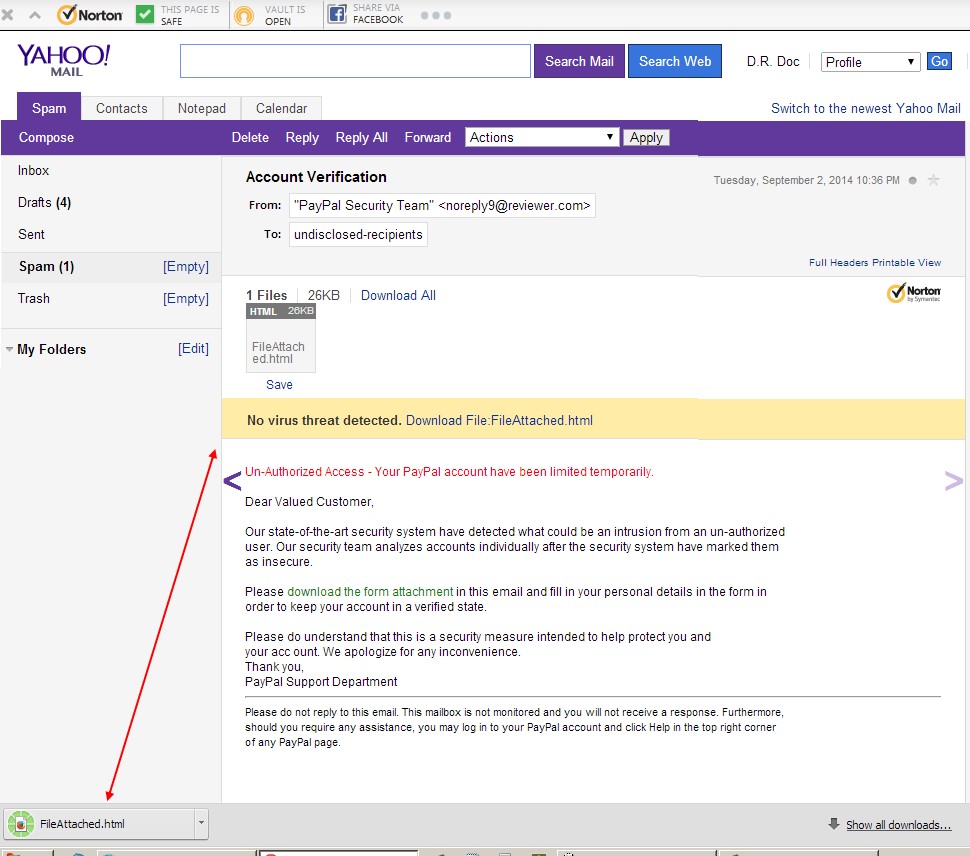Open the download bar item's dropdown arrow

click(x=202, y=823)
